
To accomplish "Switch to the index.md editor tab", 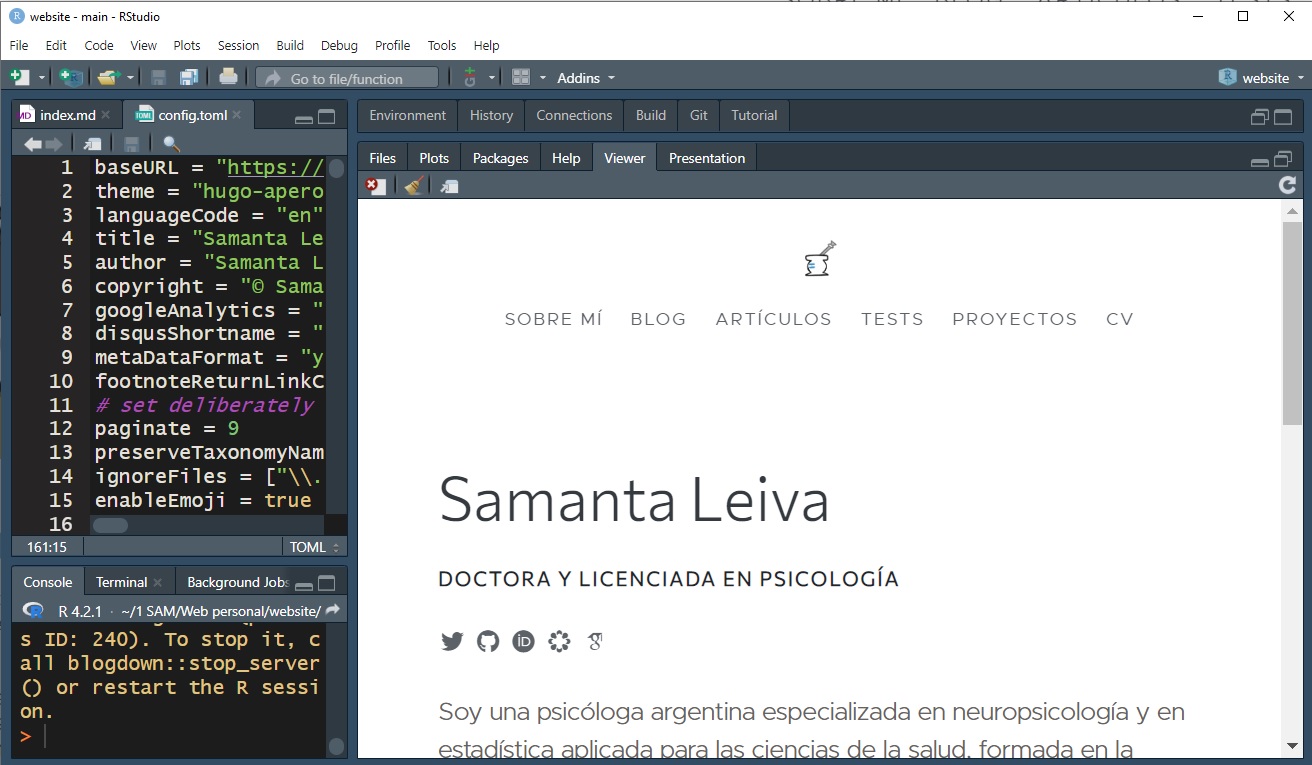I will click(67, 115).
